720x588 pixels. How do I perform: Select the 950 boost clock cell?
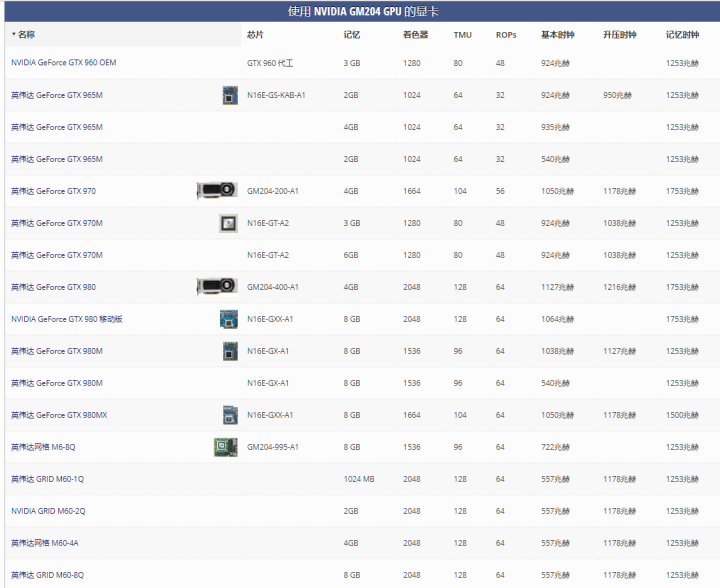pos(617,95)
